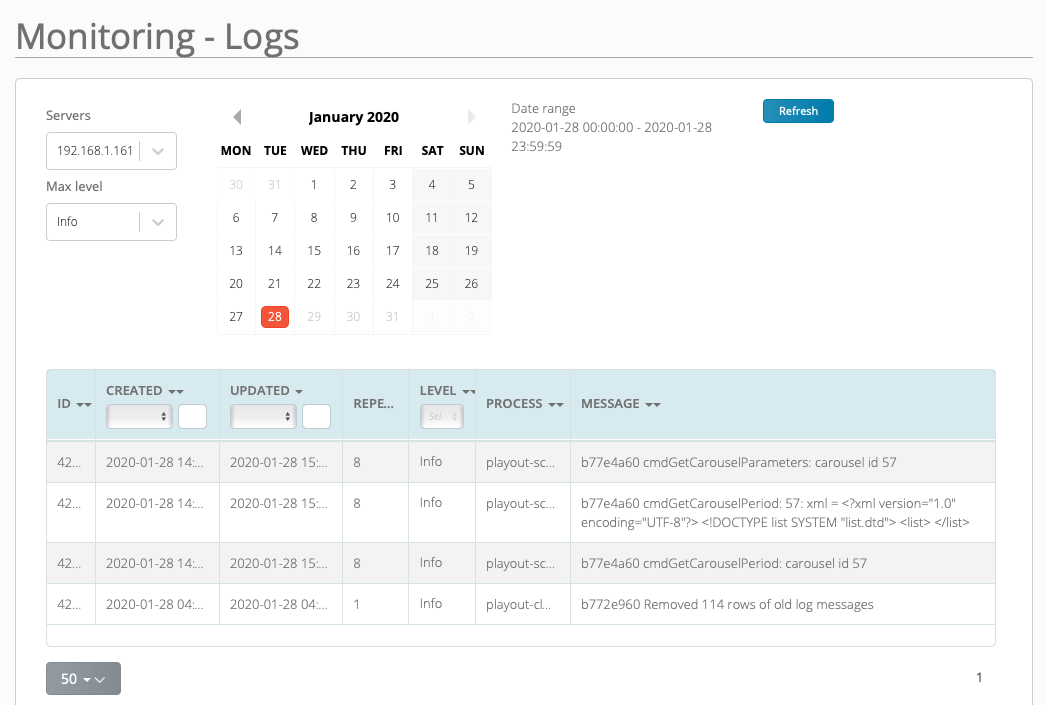Select January 9 in calendar
Screen dimensions: 1045x705
point(353,217)
